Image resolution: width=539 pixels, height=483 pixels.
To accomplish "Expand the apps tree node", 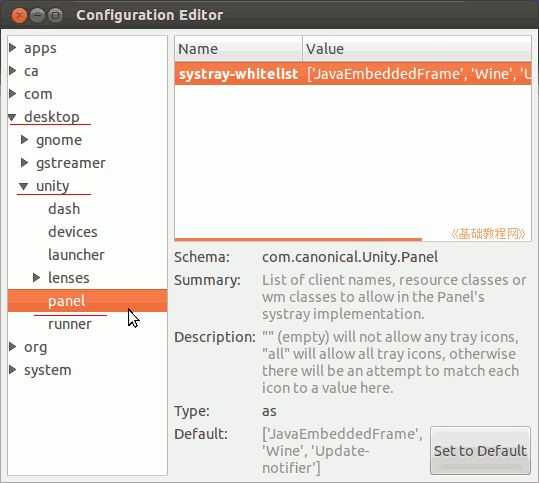I will pyautogui.click(x=13, y=48).
